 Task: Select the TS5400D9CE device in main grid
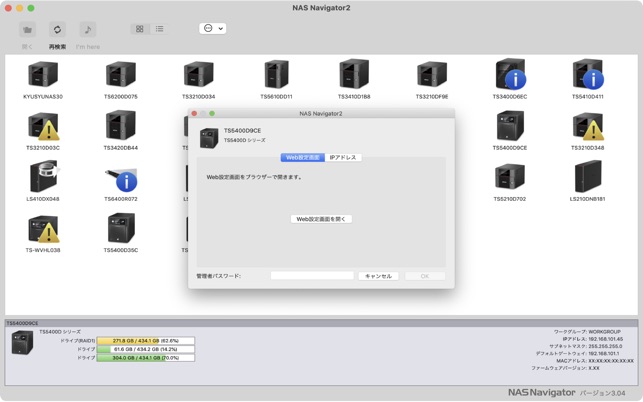[510, 130]
